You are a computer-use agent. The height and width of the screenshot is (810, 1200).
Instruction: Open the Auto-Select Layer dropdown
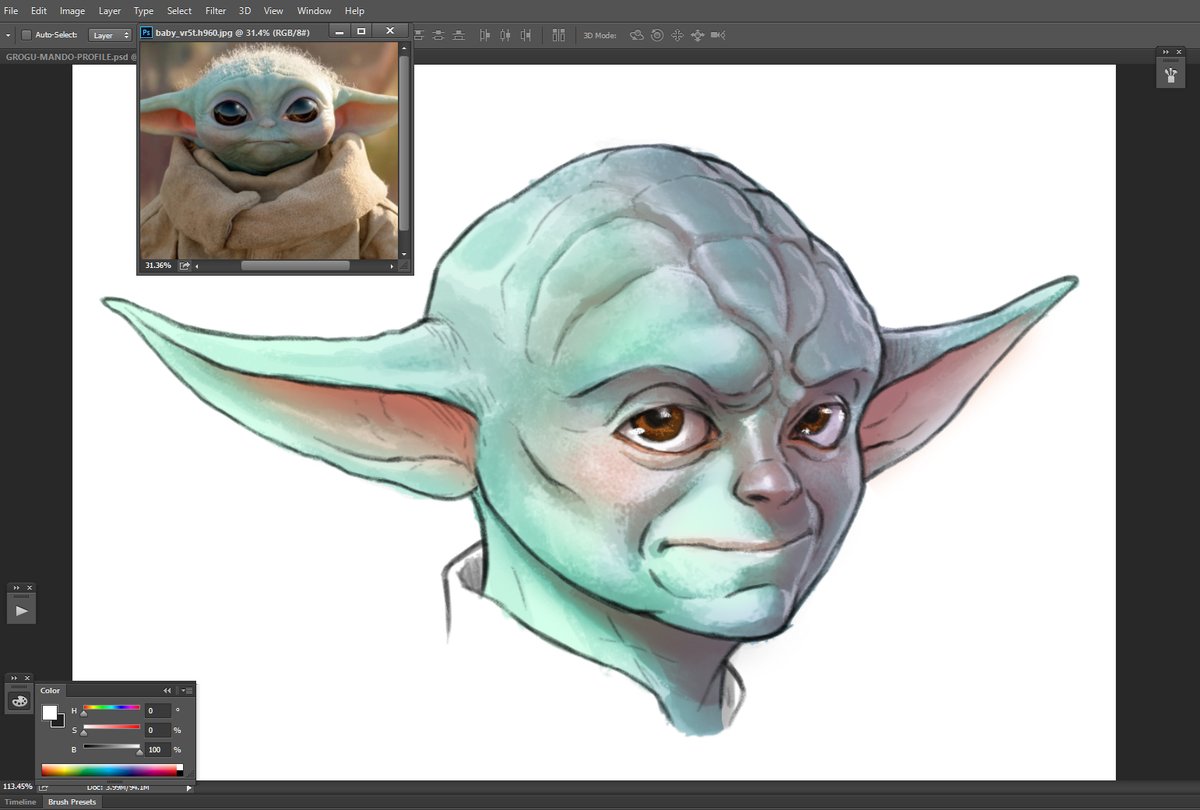point(110,35)
